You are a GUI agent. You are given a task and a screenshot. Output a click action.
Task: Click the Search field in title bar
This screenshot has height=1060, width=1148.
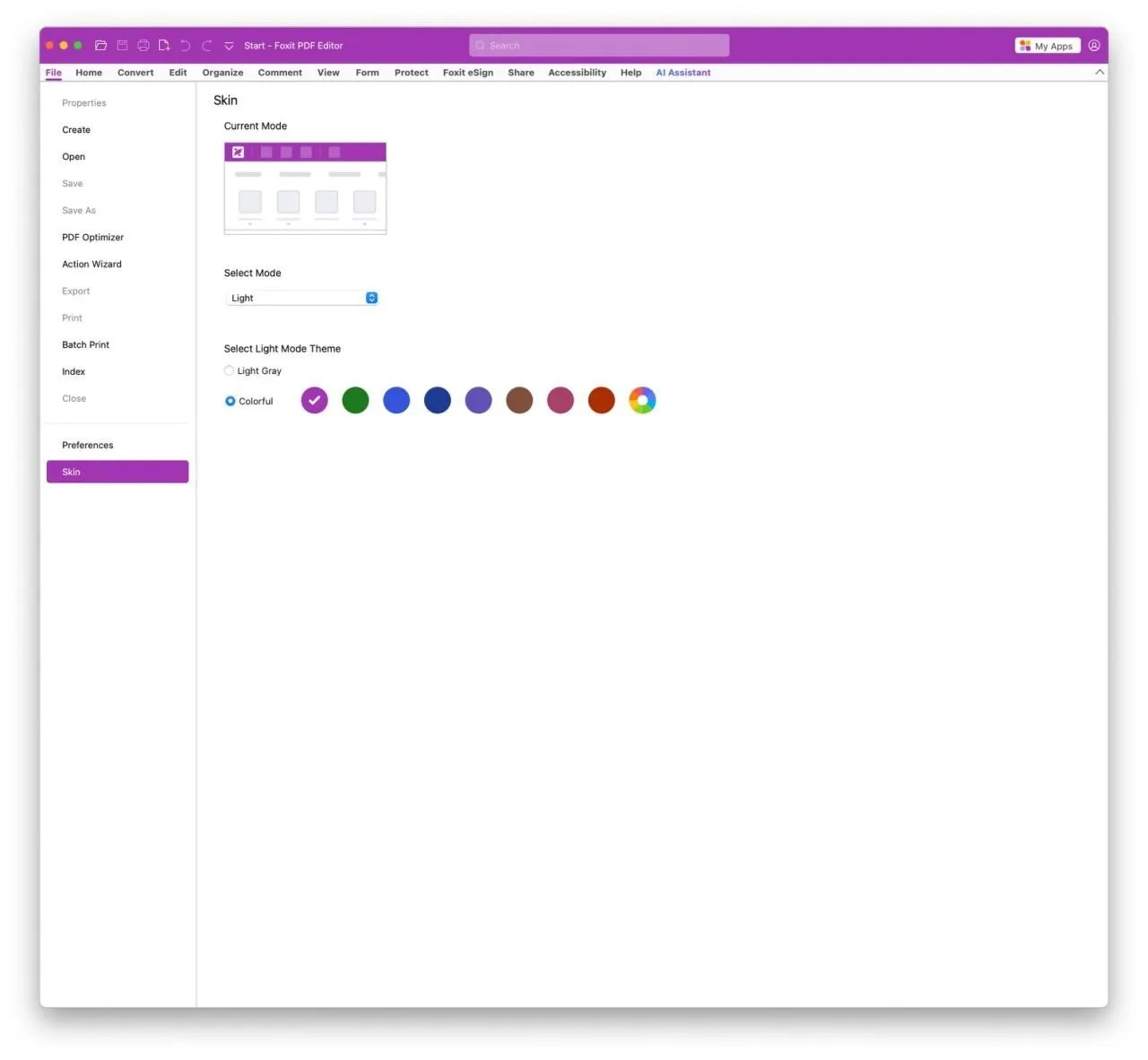click(599, 46)
